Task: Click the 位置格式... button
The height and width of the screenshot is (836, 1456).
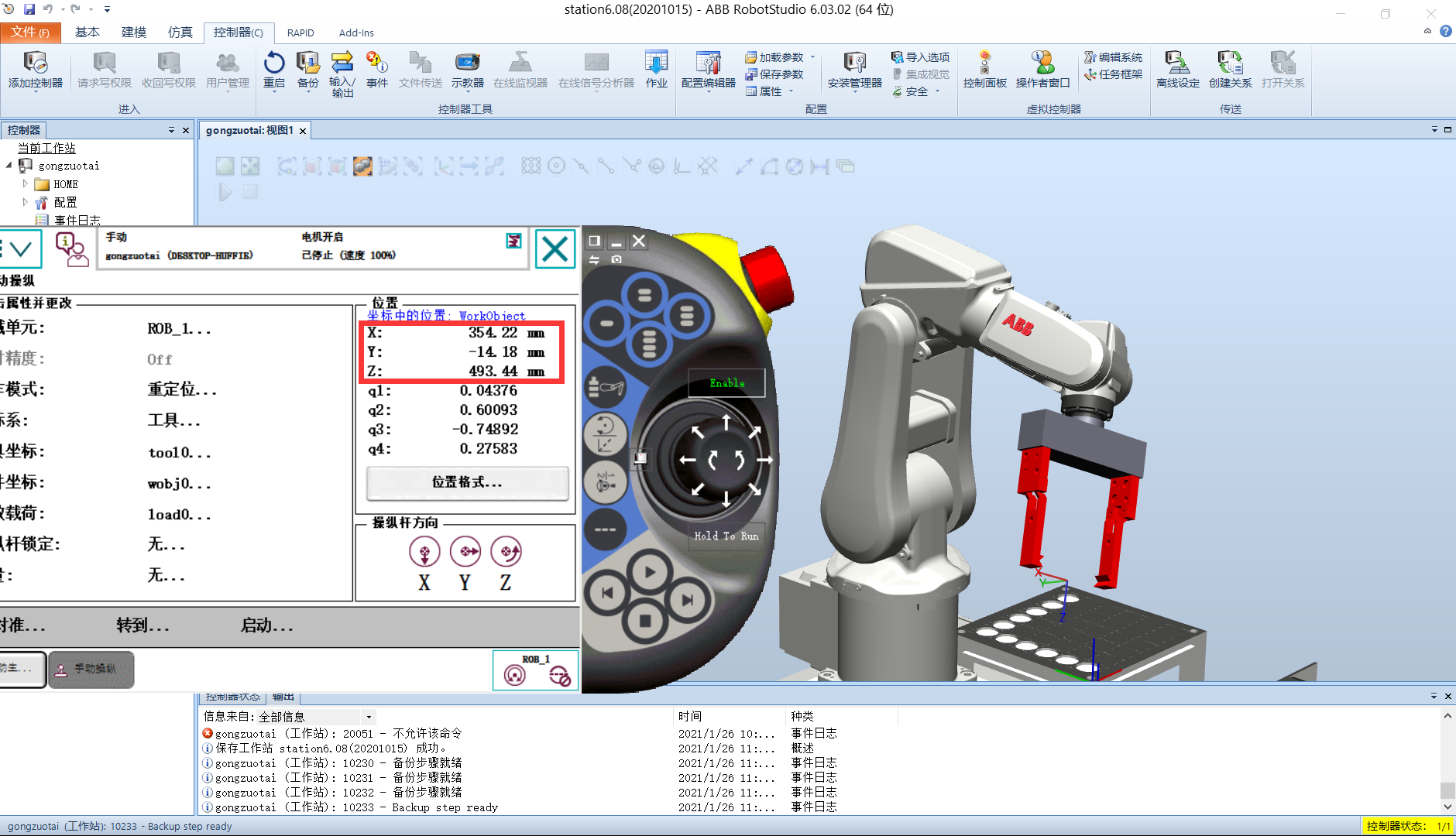Action: pyautogui.click(x=465, y=483)
